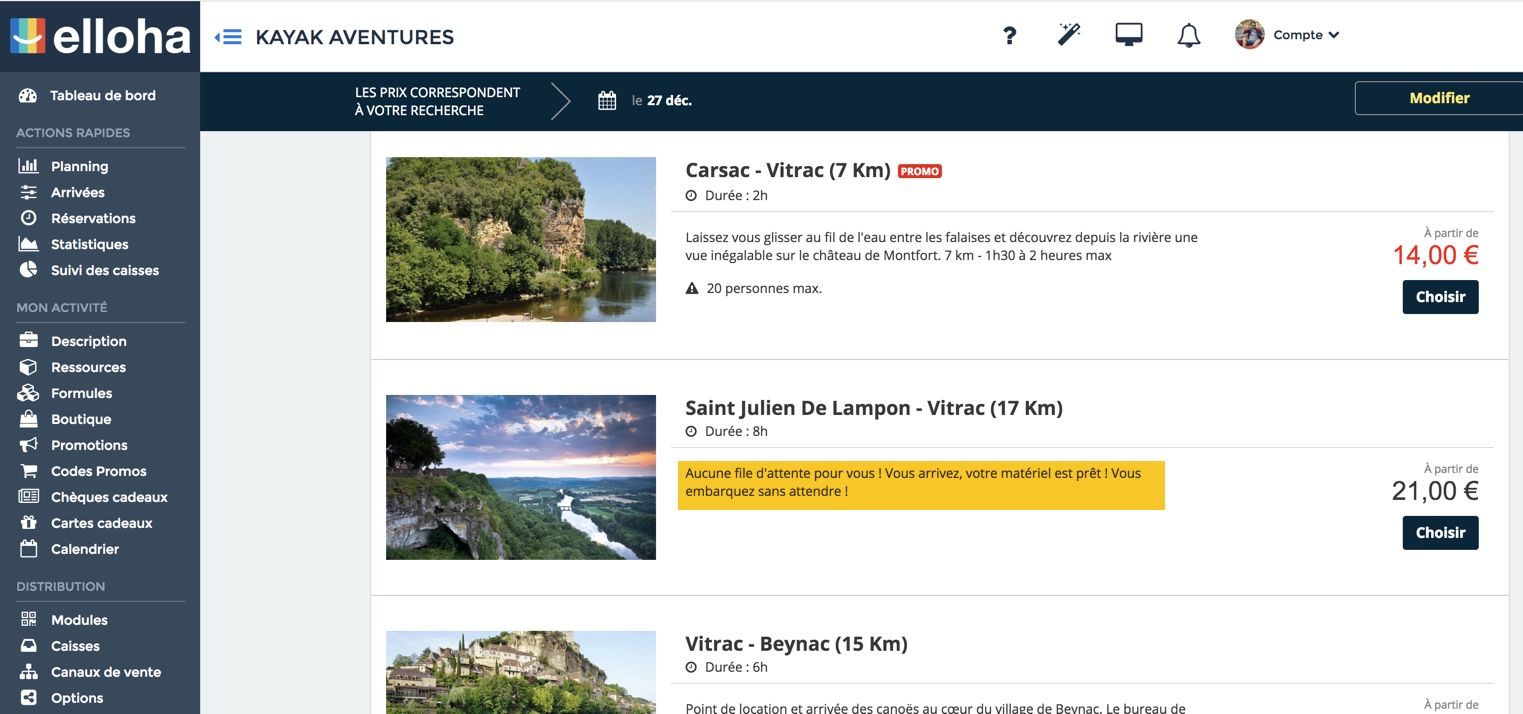The image size is (1523, 714).
Task: Open Suivi des caisses
Action: [x=105, y=271]
